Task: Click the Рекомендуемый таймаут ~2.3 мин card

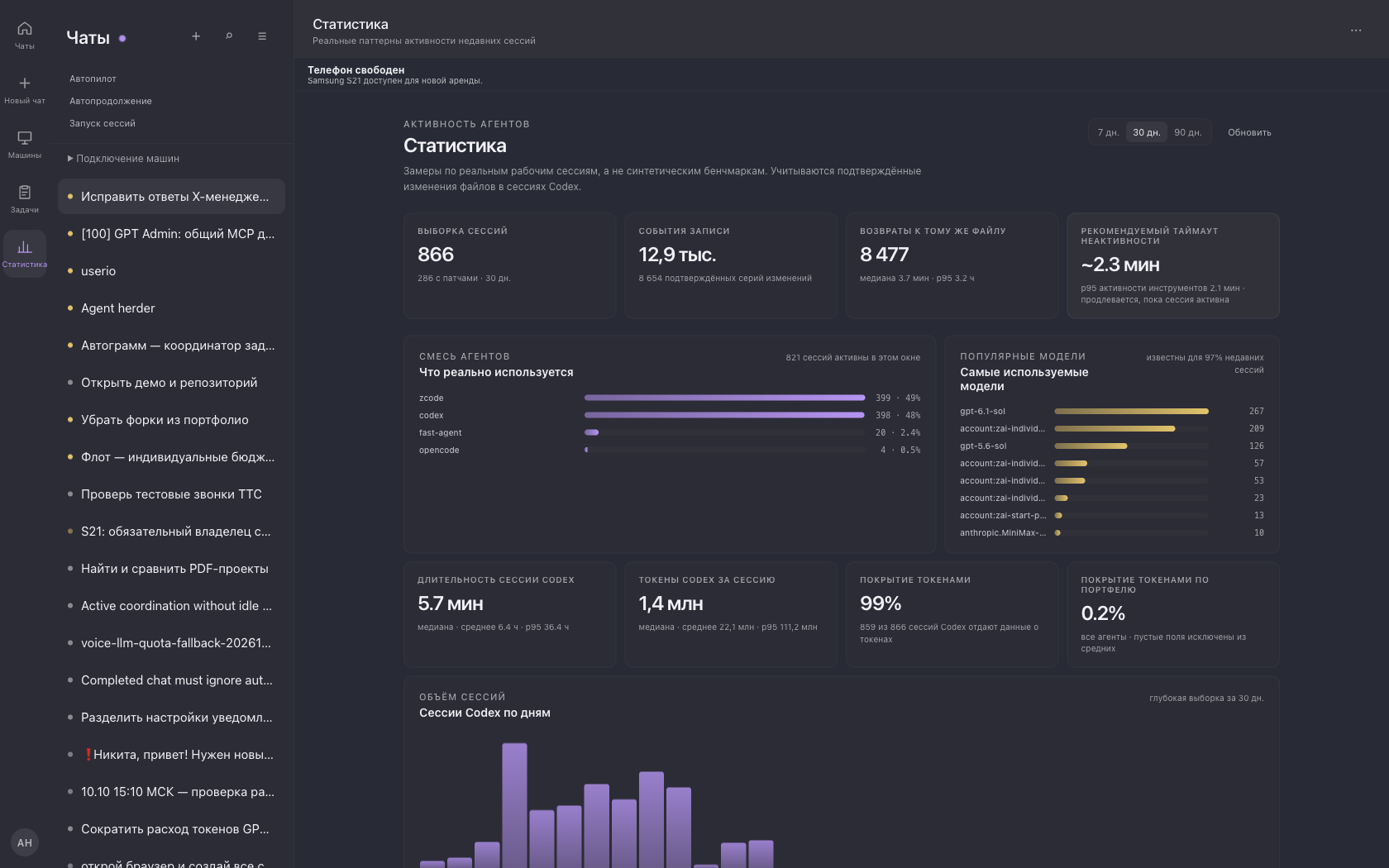Action: (x=1172, y=265)
